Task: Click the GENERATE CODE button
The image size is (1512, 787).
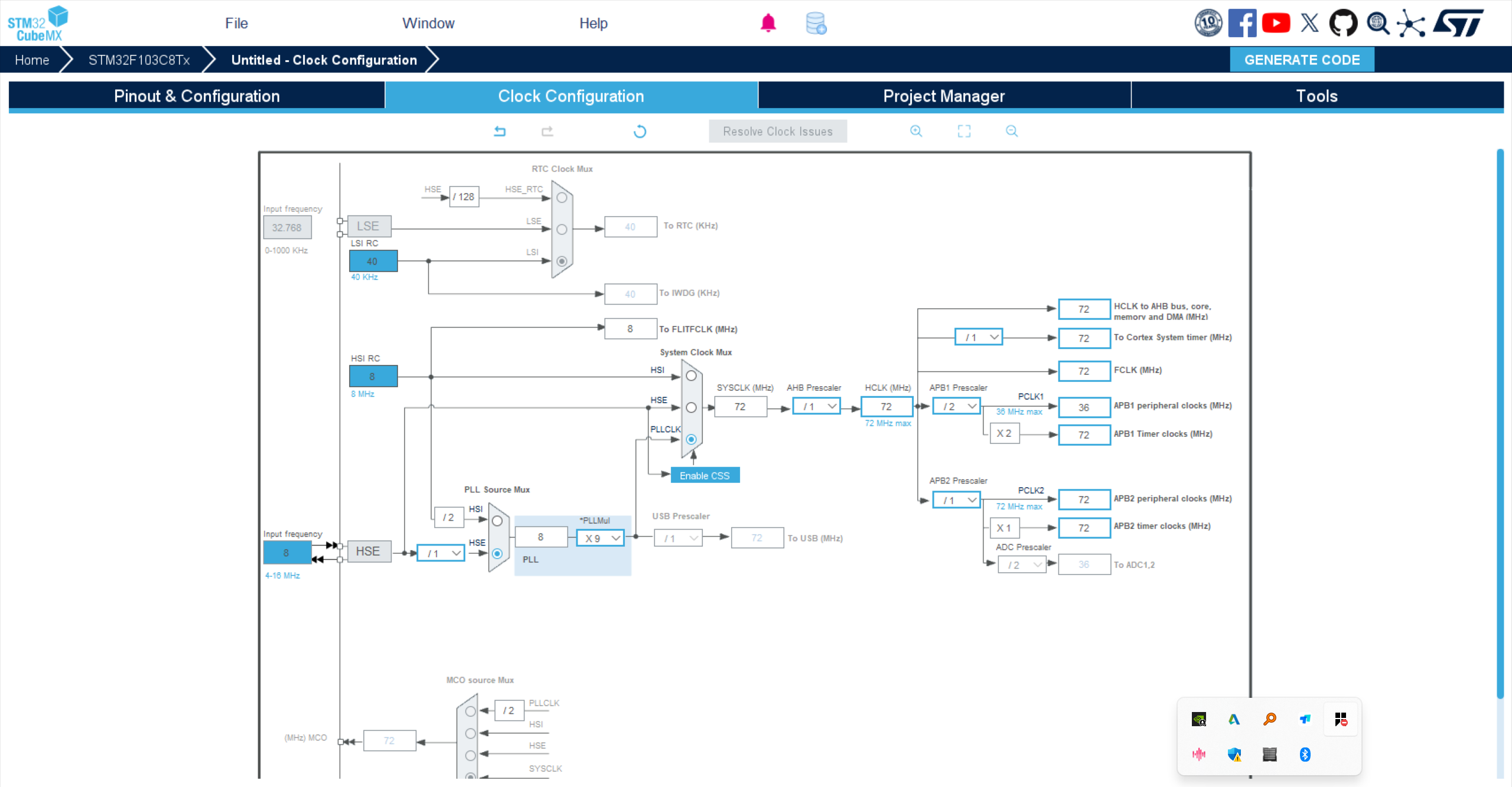Action: click(1302, 60)
